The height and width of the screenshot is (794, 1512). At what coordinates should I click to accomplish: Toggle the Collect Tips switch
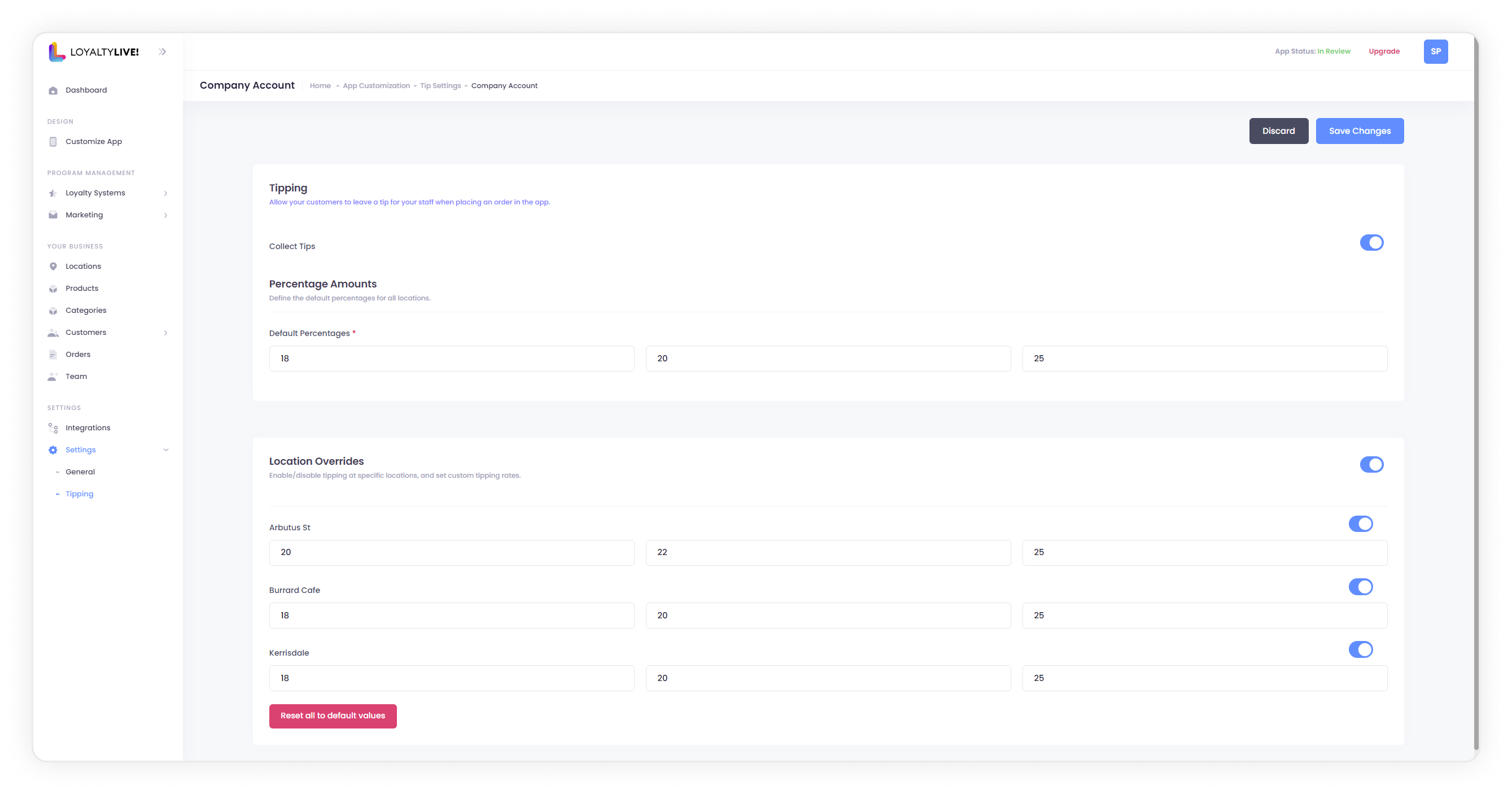1371,242
